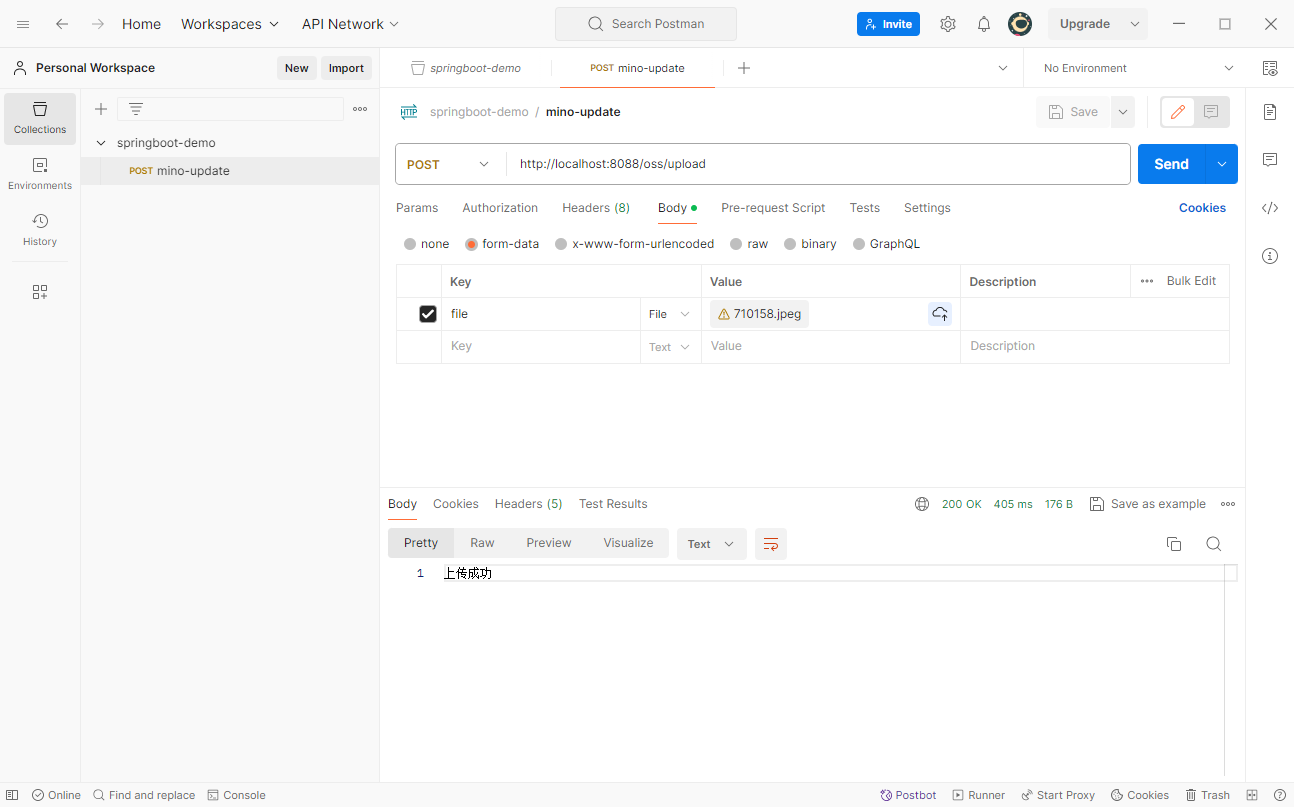Open the Test Results response tab
This screenshot has width=1294, height=807.
tap(613, 504)
